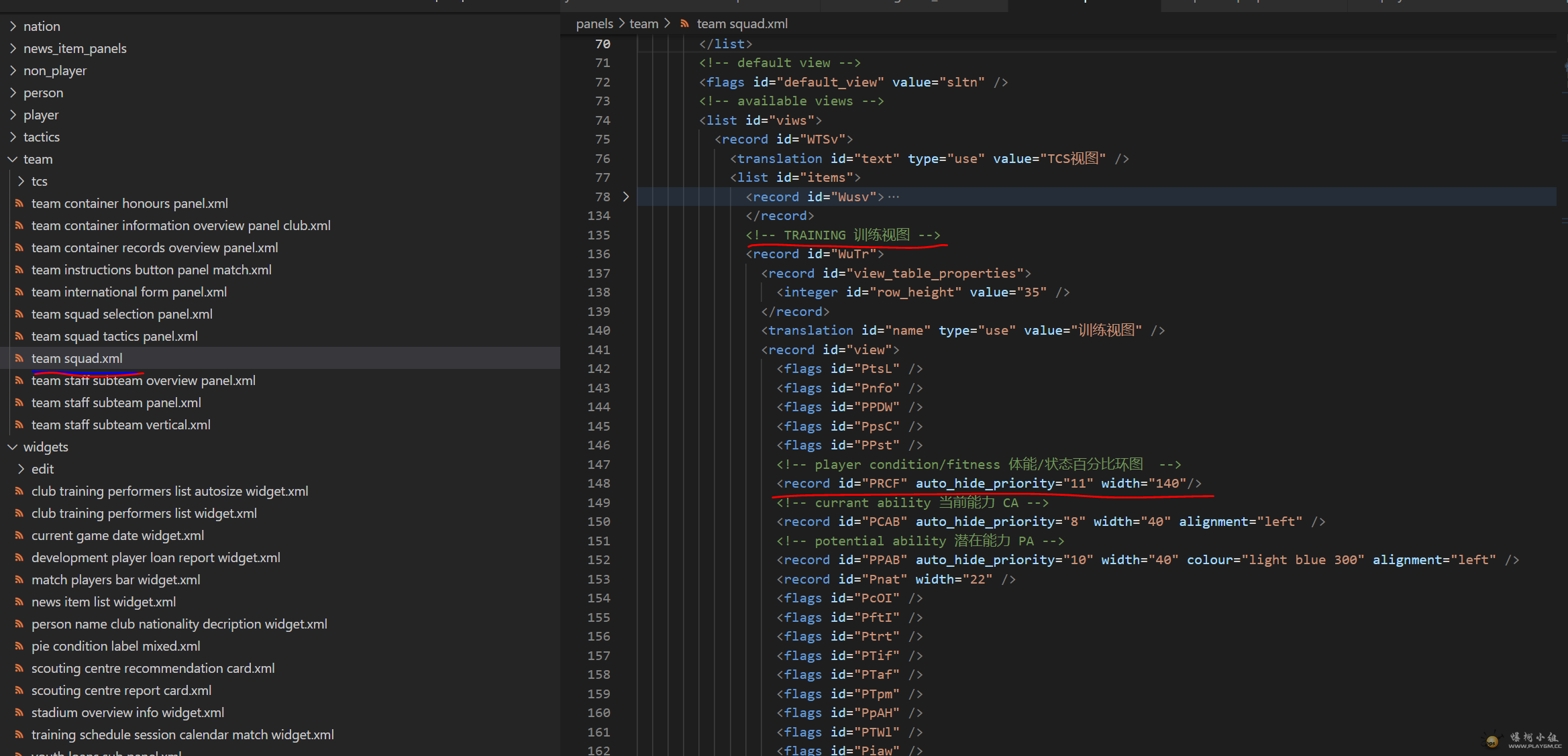Screen dimensions: 1568x756
Task: Click XML icon of scouting centre report card.xml
Action: 19,690
